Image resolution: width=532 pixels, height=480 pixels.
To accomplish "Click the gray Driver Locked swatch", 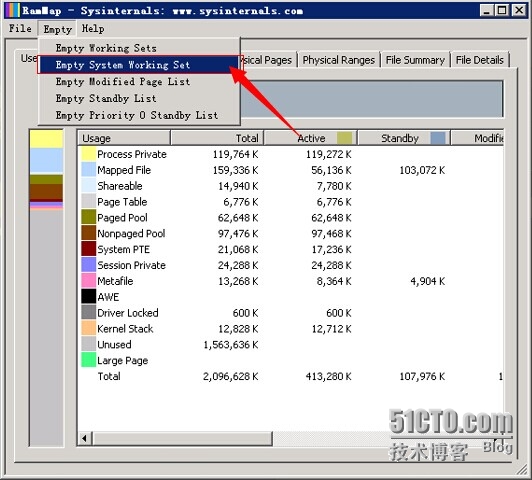I will [89, 313].
